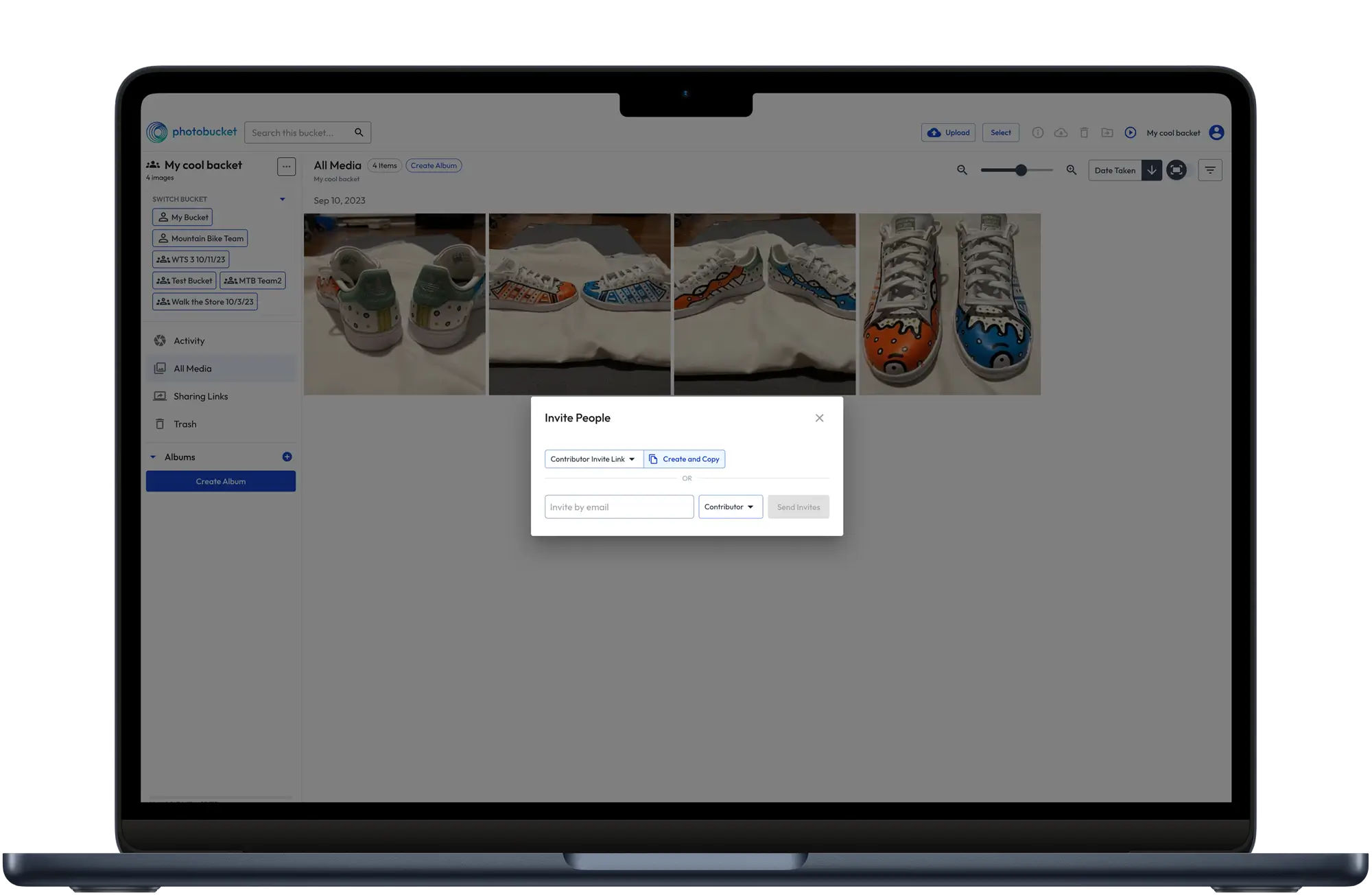This screenshot has height=895, width=1372.
Task: Open the top-down painted sneakers thumbnail
Action: pyautogui.click(x=950, y=305)
